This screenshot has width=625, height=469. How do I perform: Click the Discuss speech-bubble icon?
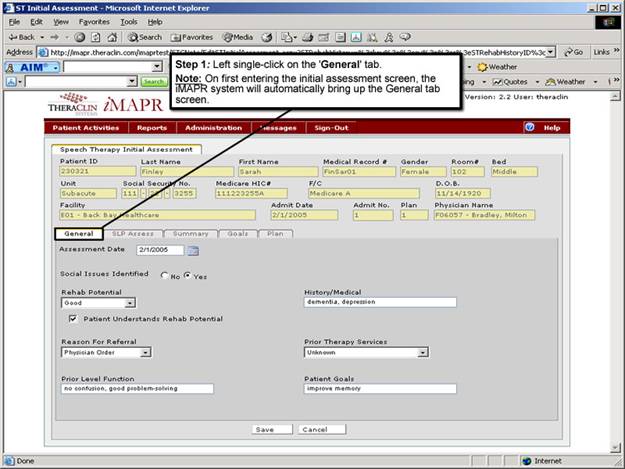[x=405, y=37]
